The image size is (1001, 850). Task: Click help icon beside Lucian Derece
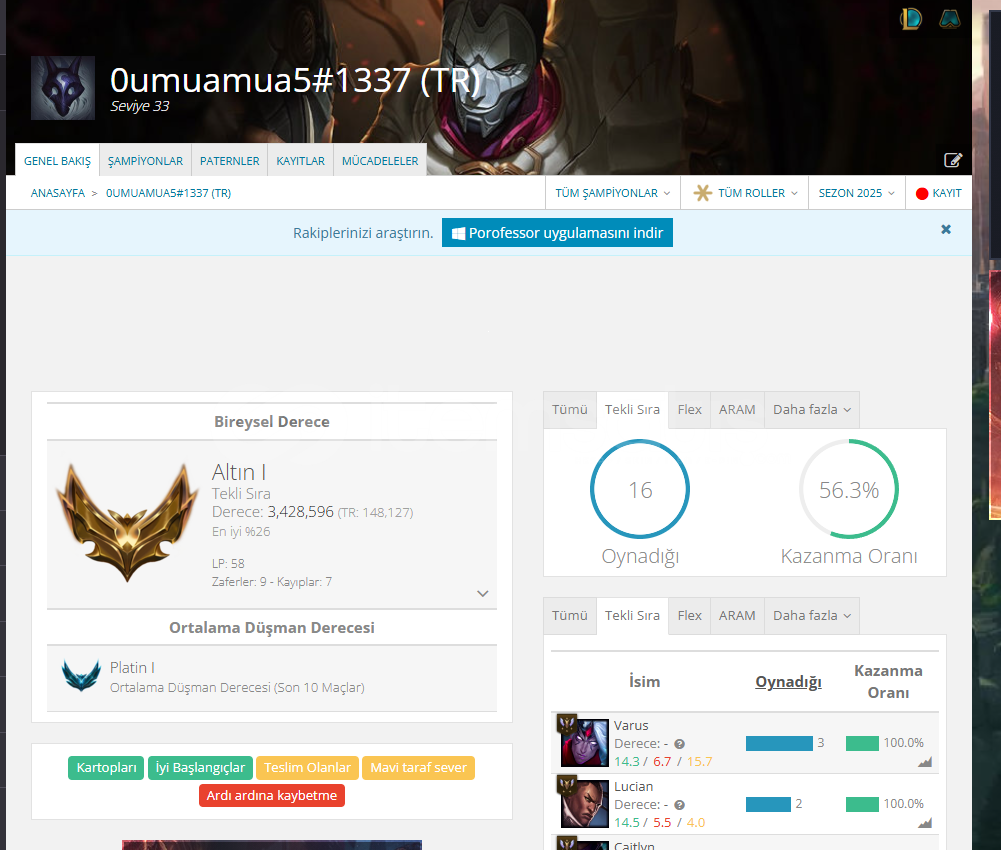point(680,805)
